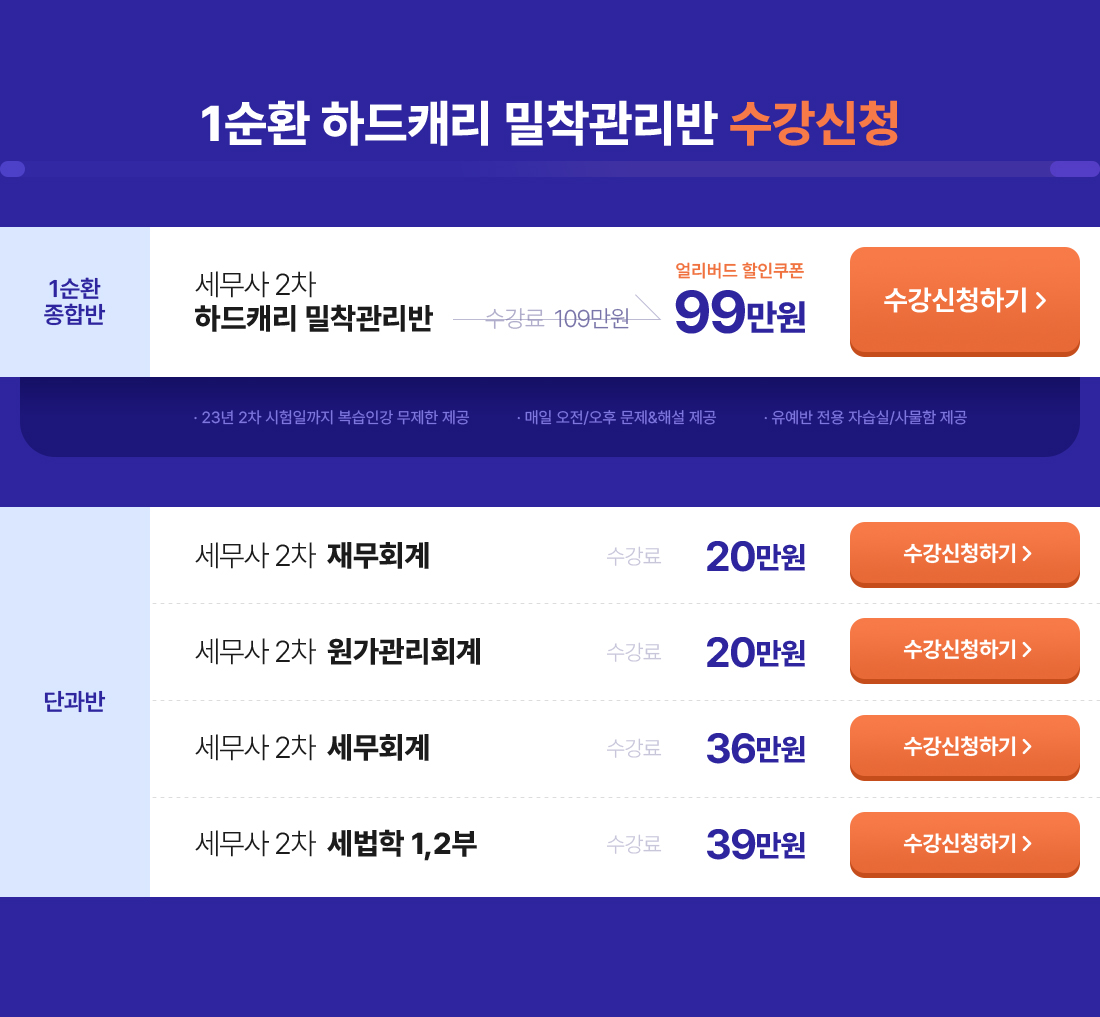The width and height of the screenshot is (1100, 1017).
Task: Click the 99만원 discounted price
Action: pos(739,313)
